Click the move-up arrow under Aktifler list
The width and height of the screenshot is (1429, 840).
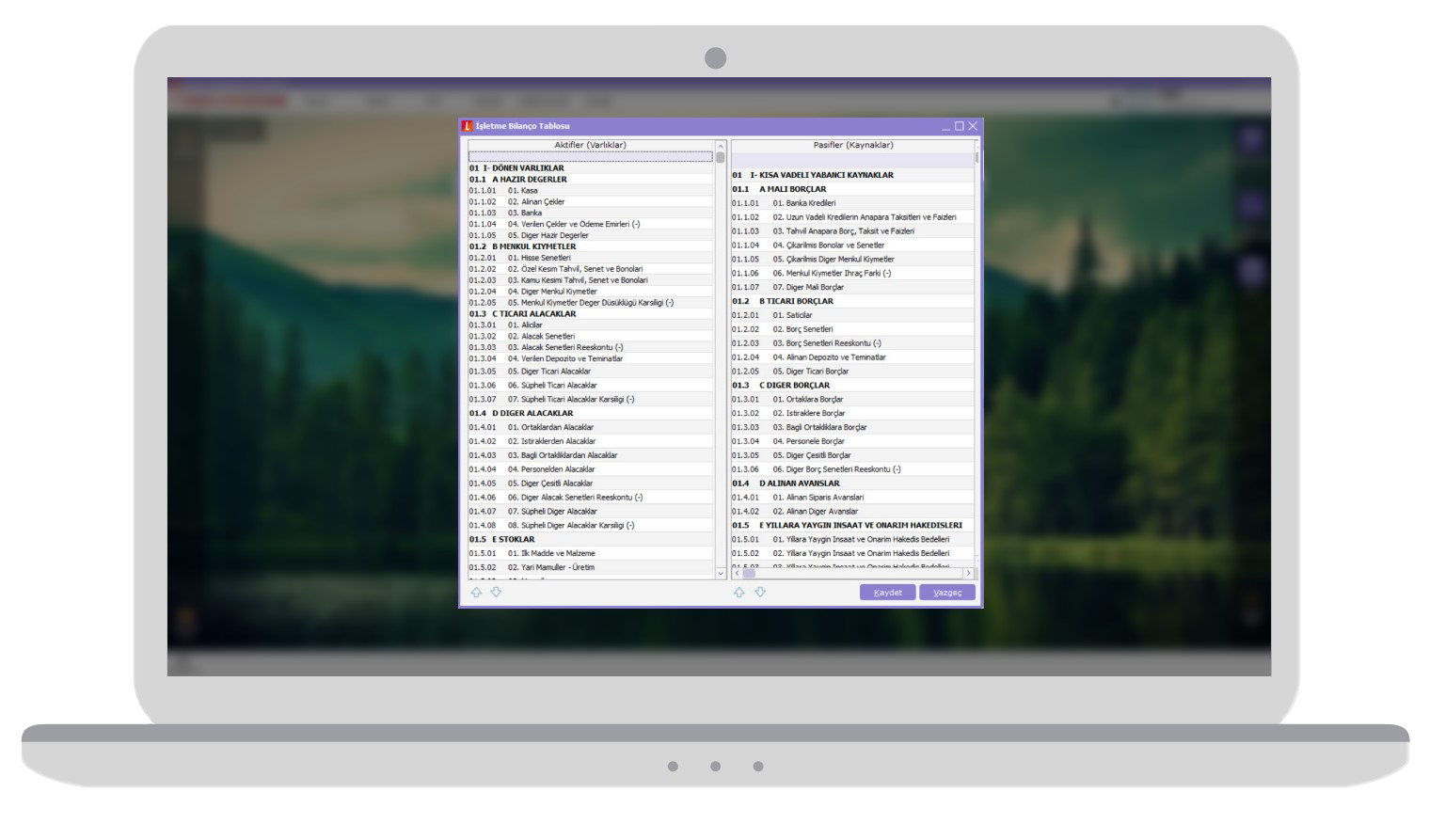coord(476,593)
